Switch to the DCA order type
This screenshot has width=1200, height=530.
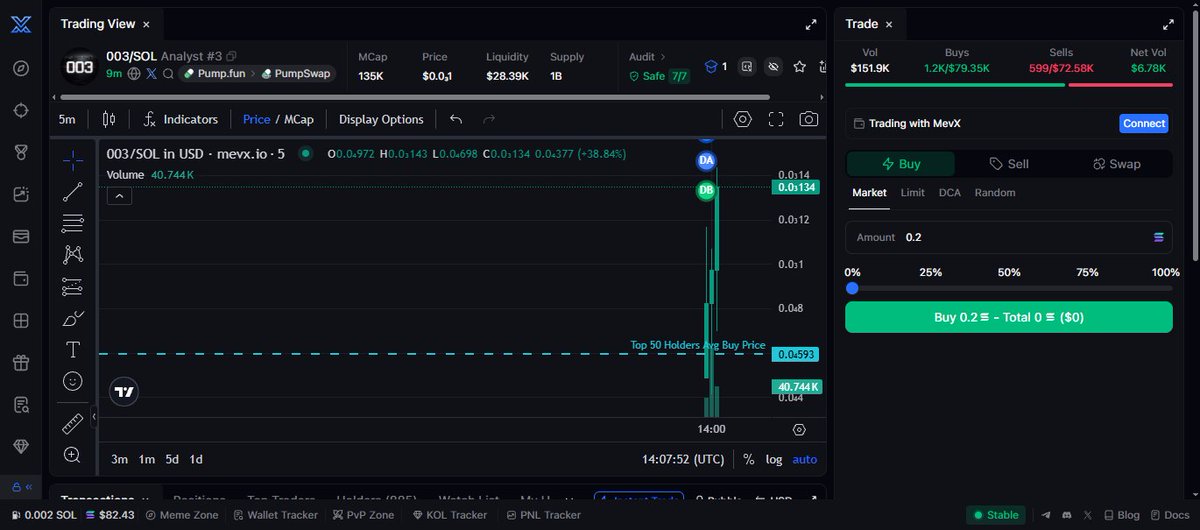point(950,192)
